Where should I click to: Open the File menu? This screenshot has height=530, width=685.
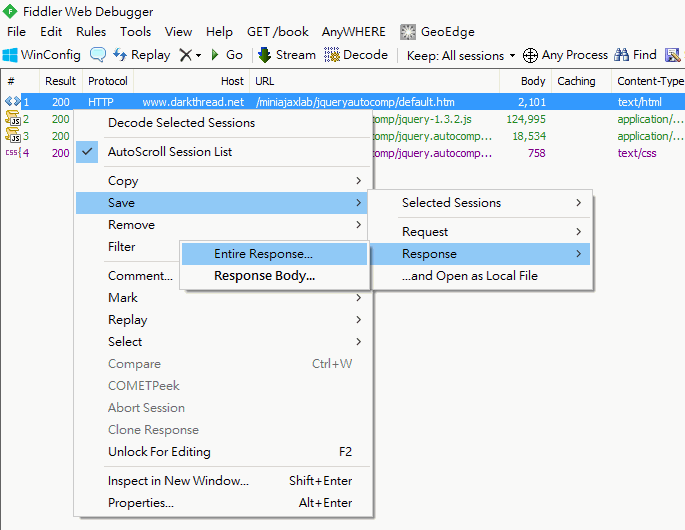(16, 32)
